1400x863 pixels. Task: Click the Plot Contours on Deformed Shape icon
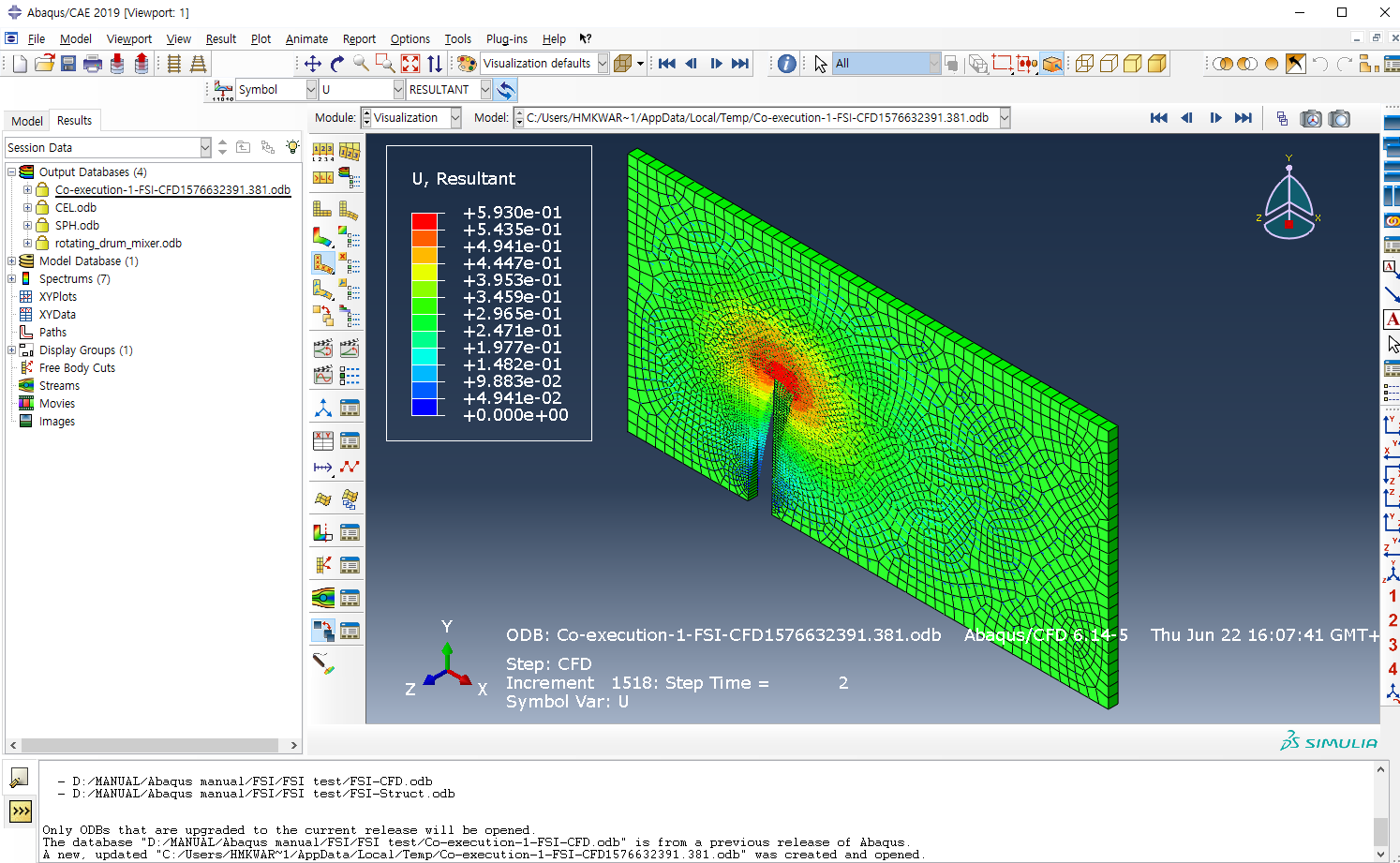[x=323, y=236]
